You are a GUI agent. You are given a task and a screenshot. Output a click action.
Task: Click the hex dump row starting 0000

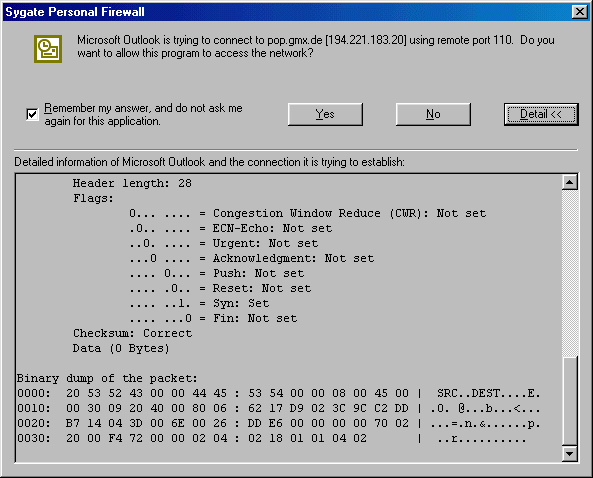[279, 393]
